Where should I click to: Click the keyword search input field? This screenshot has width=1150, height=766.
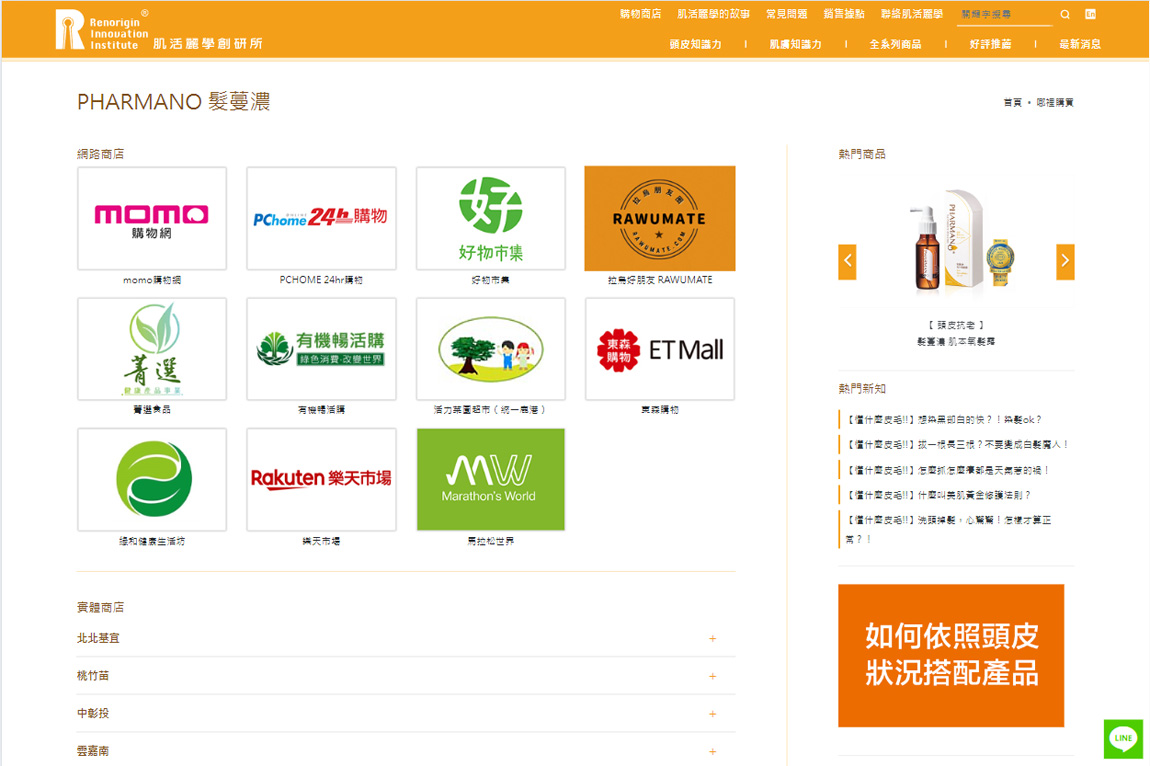(x=1003, y=15)
